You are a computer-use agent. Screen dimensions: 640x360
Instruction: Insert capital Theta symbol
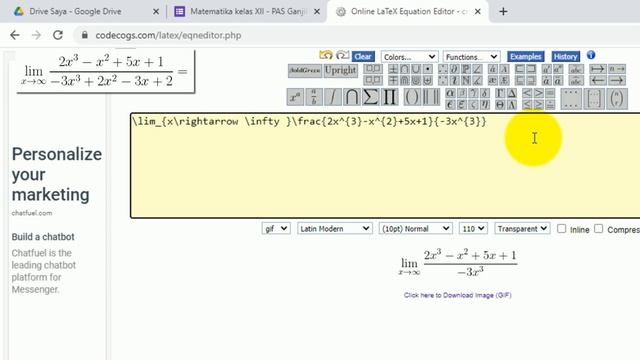coord(500,105)
